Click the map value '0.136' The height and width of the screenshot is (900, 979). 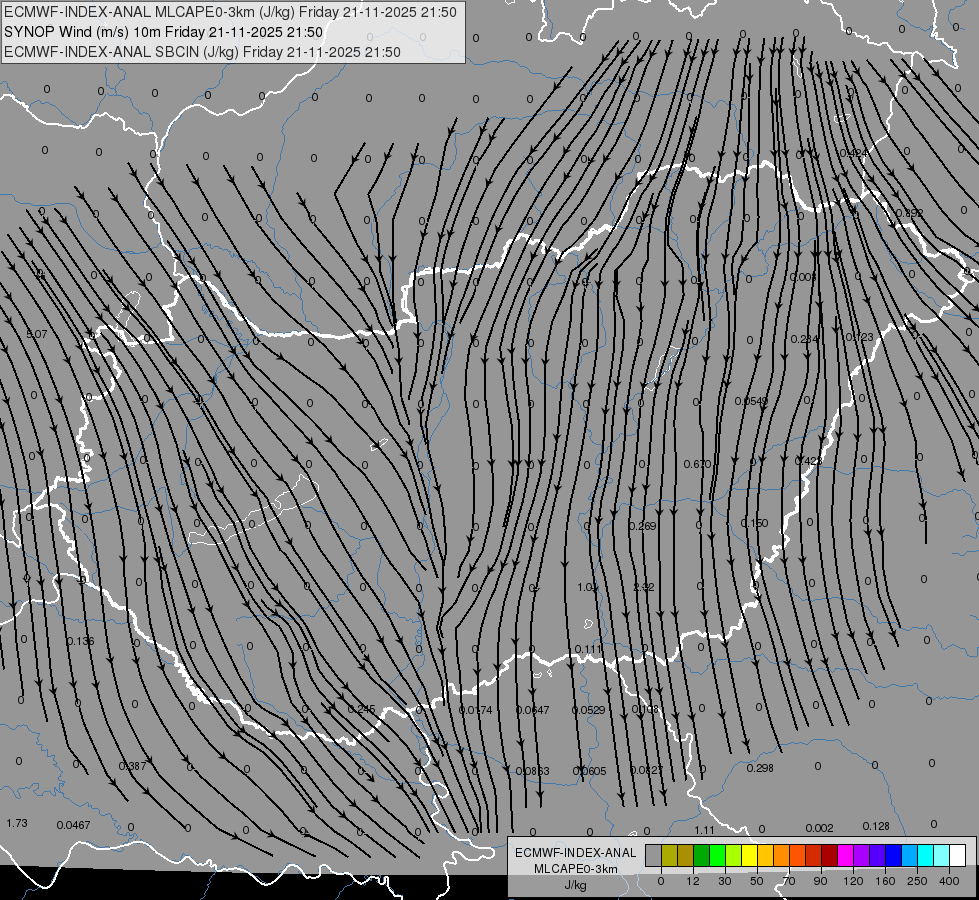click(x=80, y=641)
